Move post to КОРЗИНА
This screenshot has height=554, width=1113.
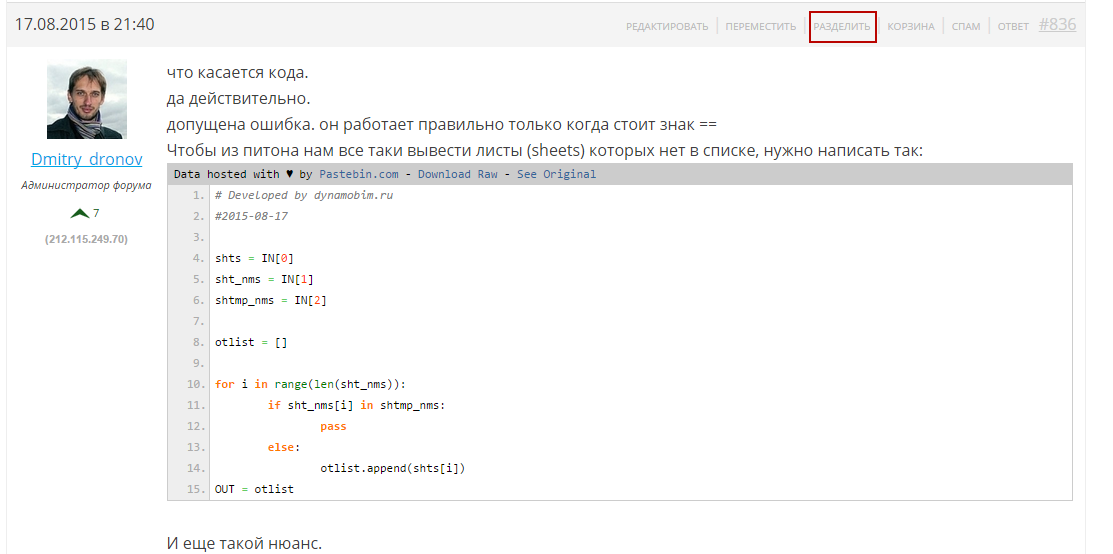click(x=911, y=27)
